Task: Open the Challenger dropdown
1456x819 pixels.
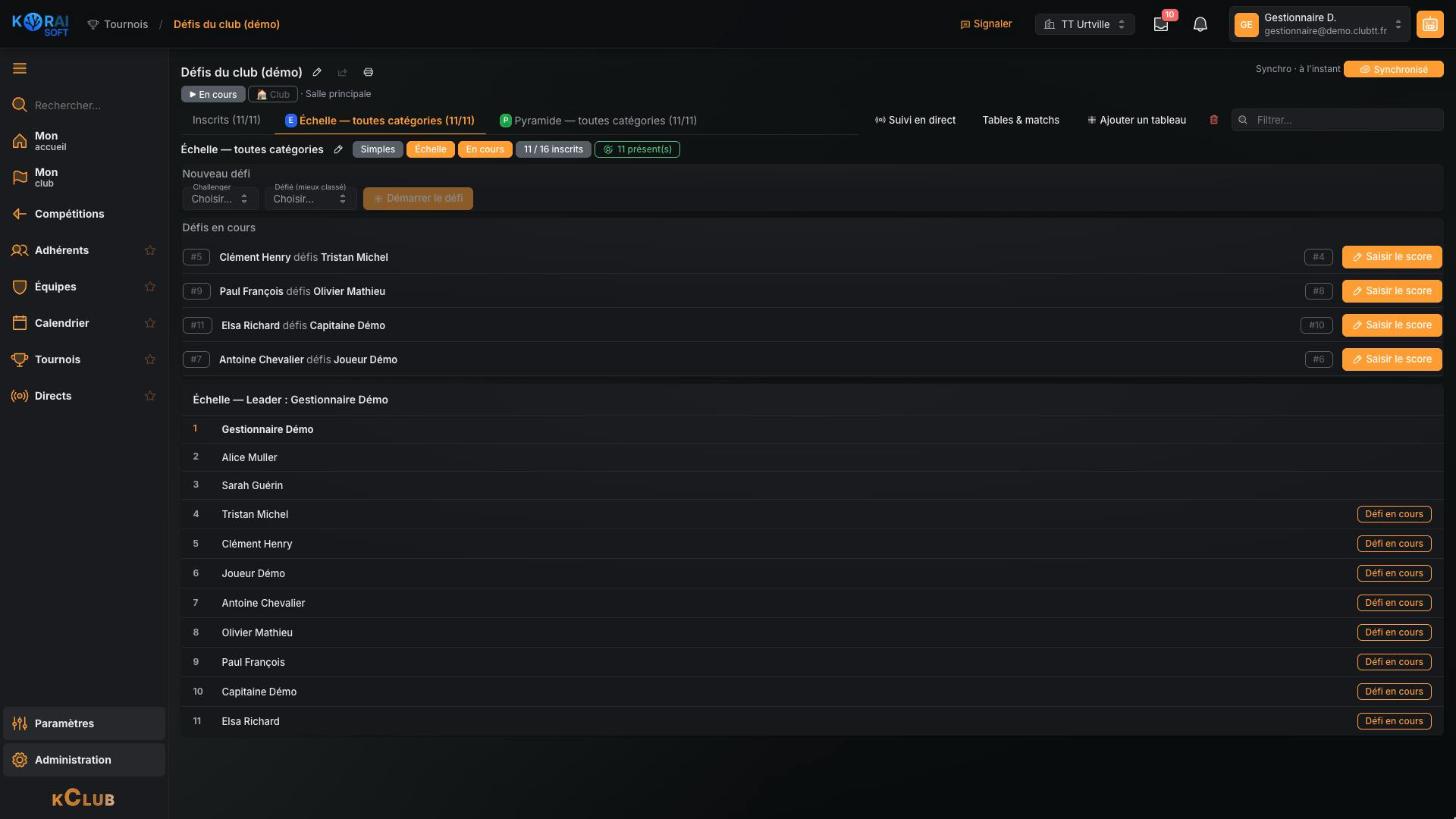Action: pos(219,197)
